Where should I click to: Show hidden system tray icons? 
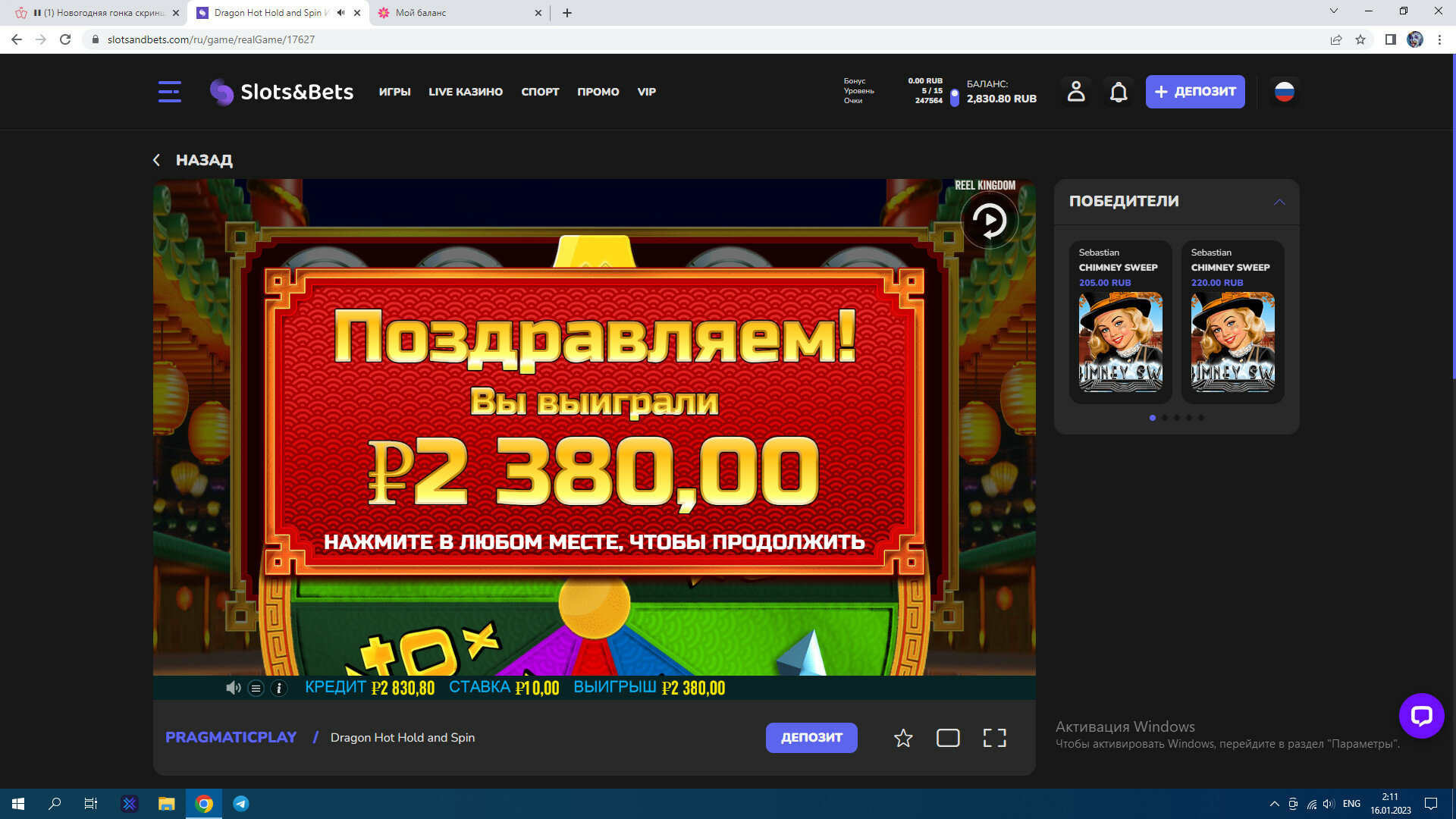coord(1274,804)
